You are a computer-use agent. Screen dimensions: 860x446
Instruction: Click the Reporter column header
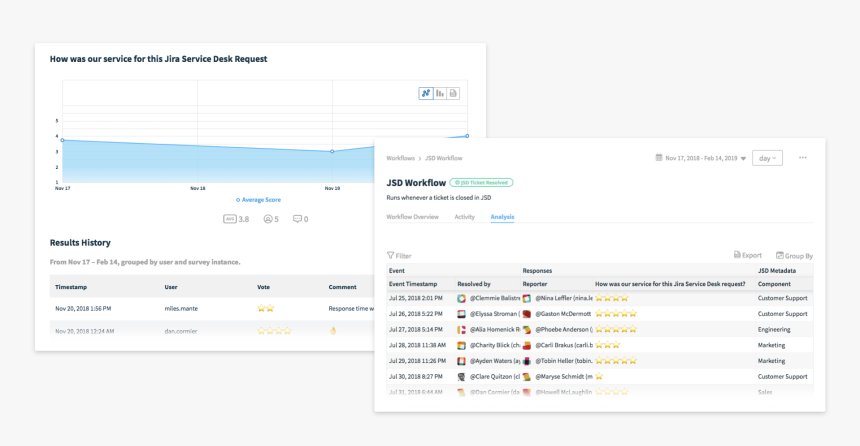point(535,284)
